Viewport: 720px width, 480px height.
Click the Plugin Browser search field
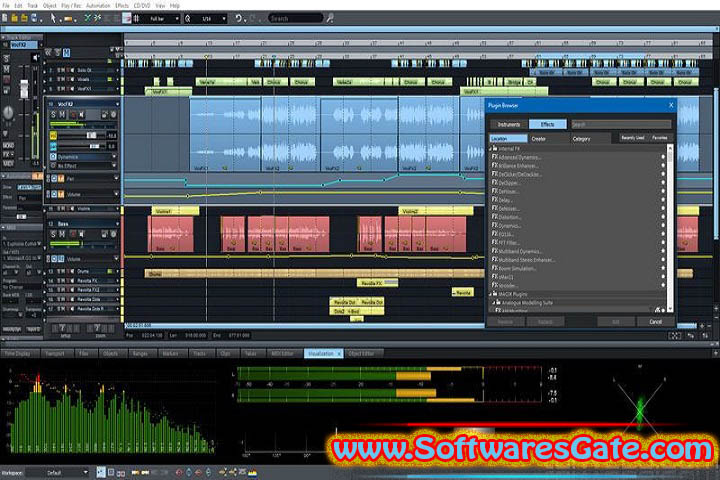point(621,124)
